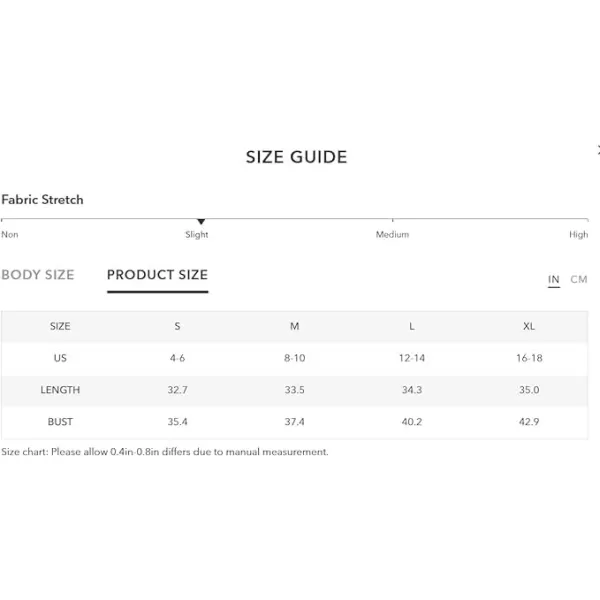The width and height of the screenshot is (600, 600).
Task: Close the size guide with the X icon
Action: (598, 150)
